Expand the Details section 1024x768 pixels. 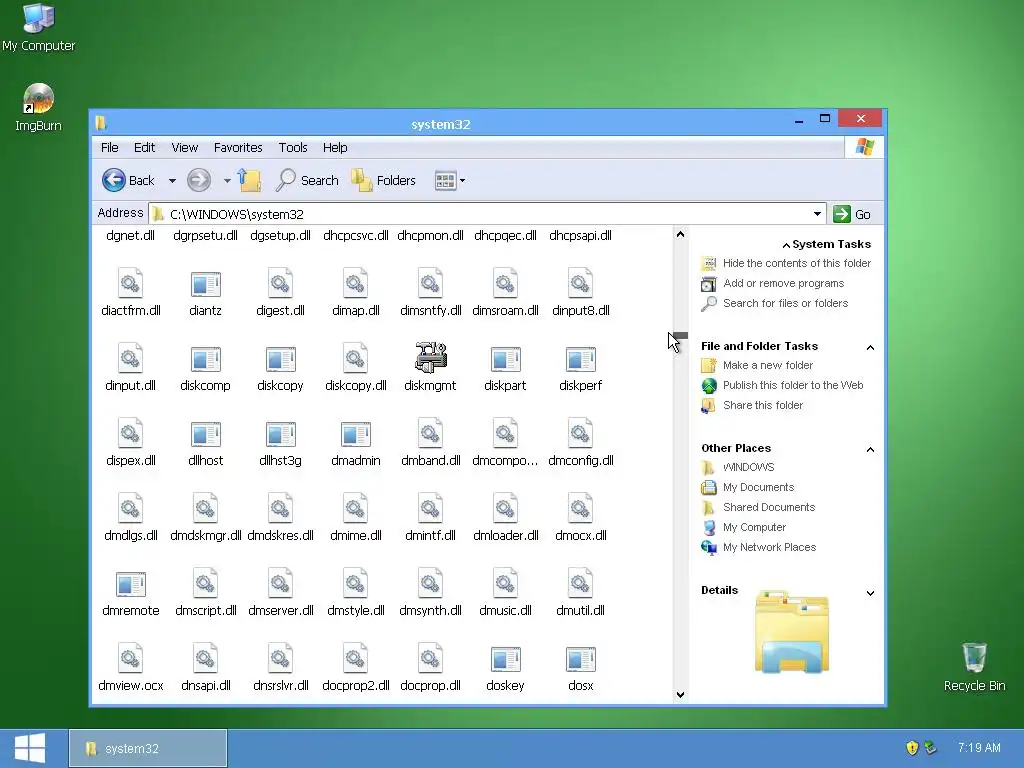(870, 593)
